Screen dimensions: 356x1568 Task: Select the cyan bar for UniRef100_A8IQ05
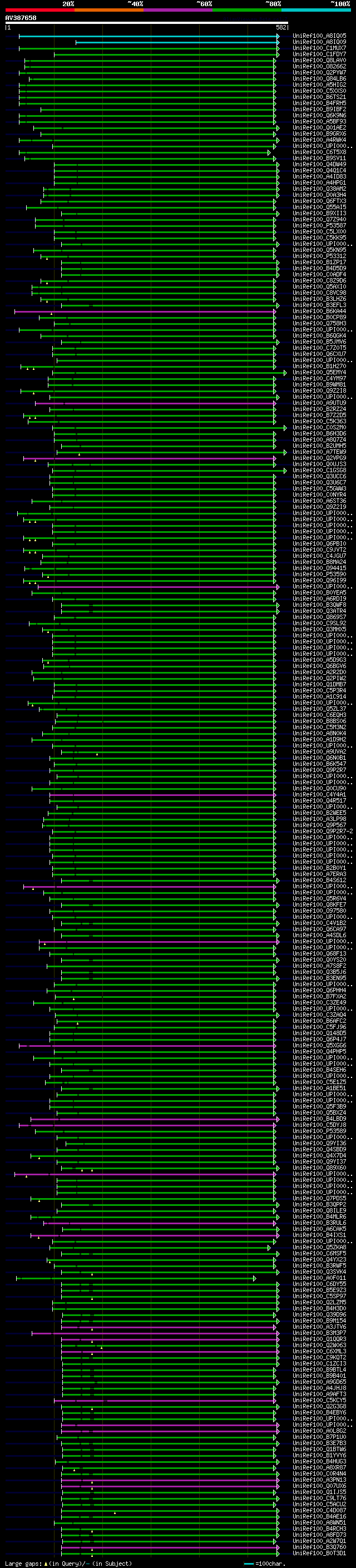(x=149, y=37)
